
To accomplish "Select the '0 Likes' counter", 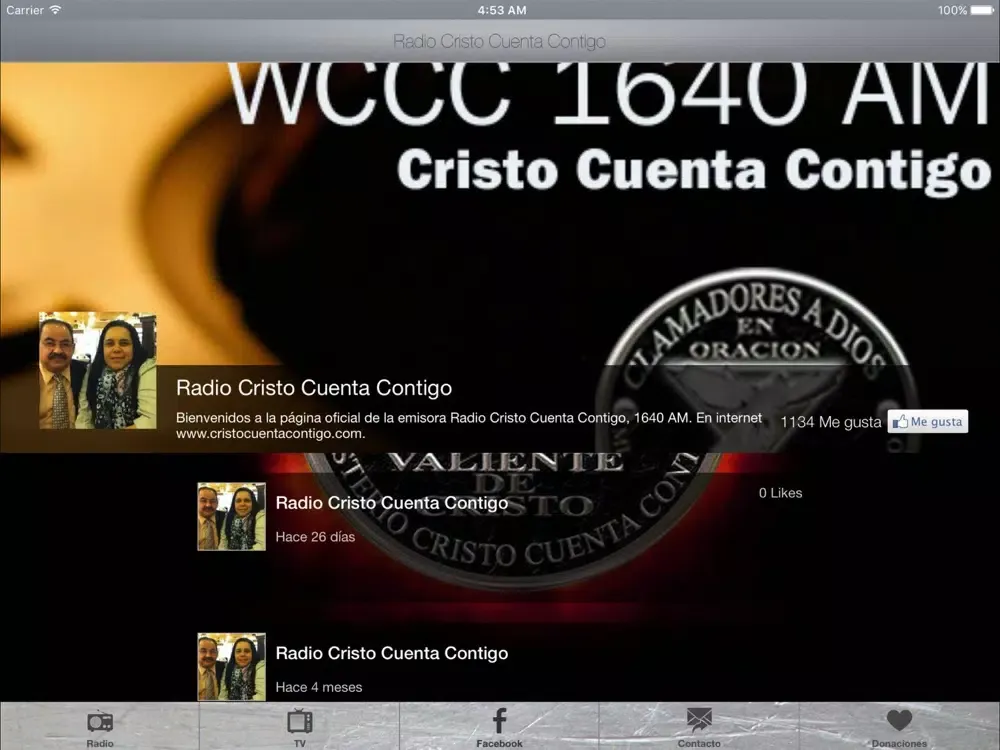I will (x=781, y=493).
